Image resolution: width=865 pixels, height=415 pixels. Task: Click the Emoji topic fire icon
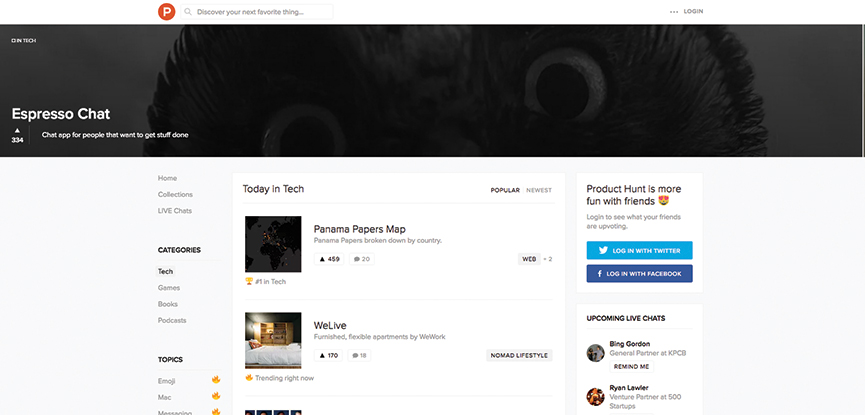[216, 380]
